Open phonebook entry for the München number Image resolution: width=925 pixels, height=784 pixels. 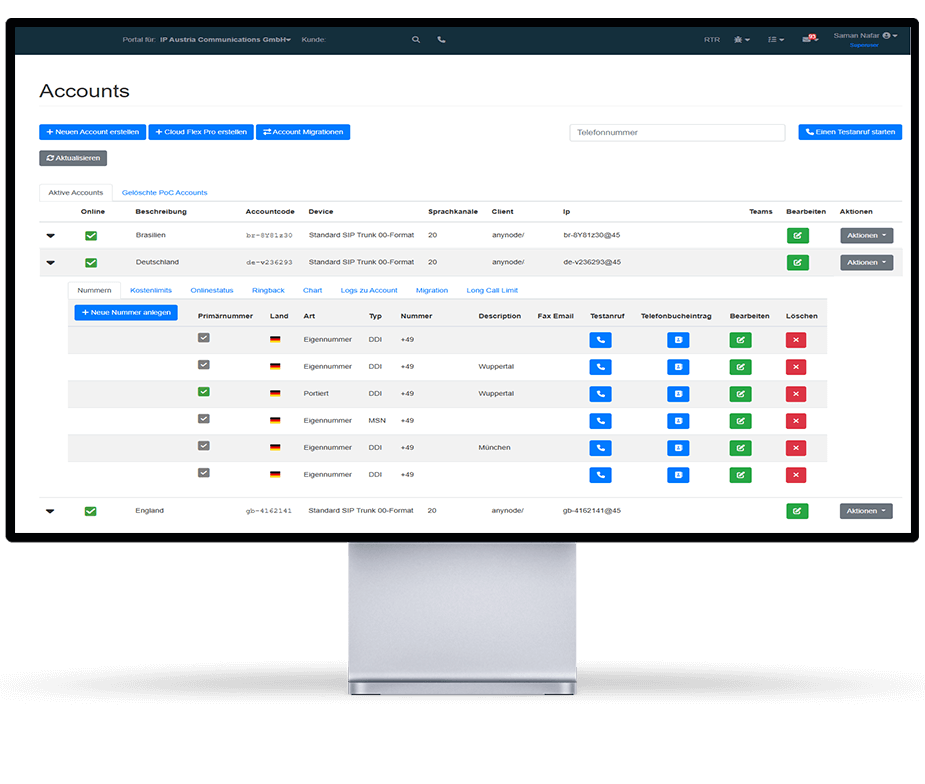point(678,448)
